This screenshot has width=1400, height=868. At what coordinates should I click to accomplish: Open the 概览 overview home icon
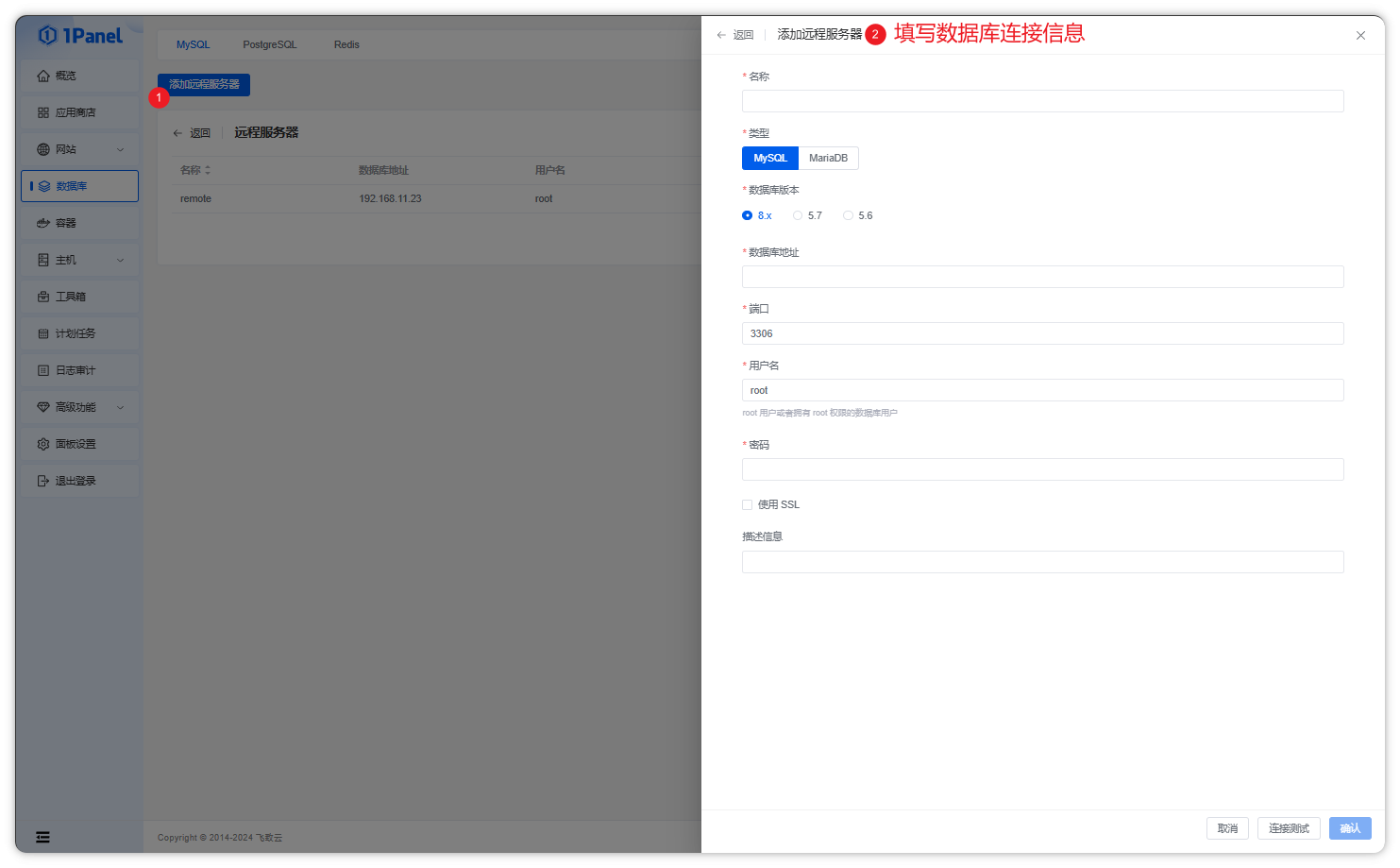[43, 76]
